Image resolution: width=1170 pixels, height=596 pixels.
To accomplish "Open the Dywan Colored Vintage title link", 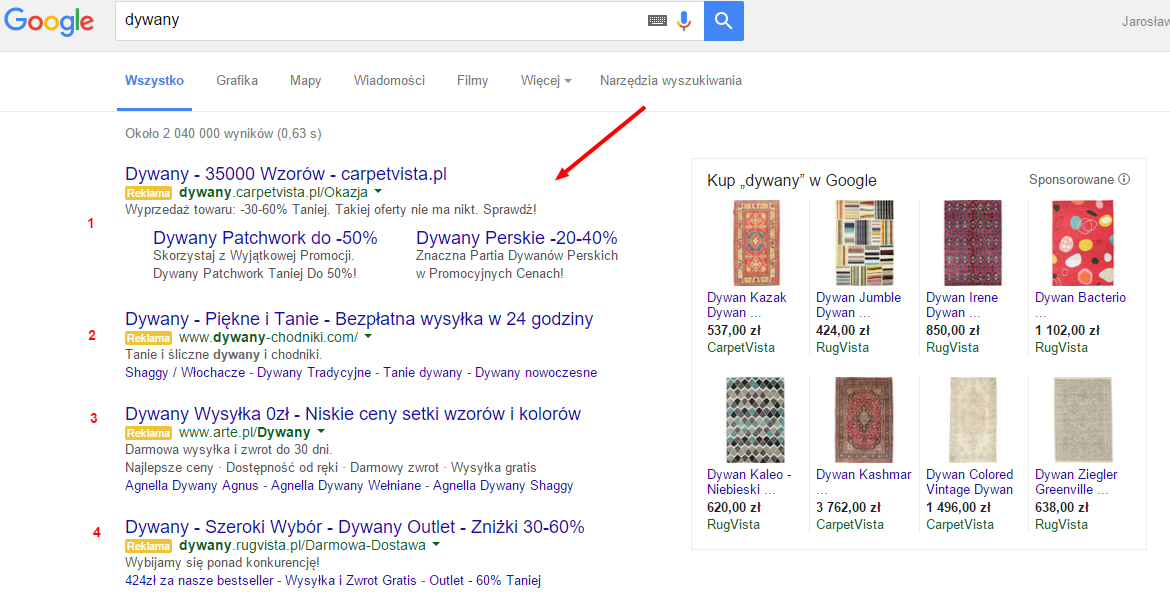I will click(x=970, y=482).
